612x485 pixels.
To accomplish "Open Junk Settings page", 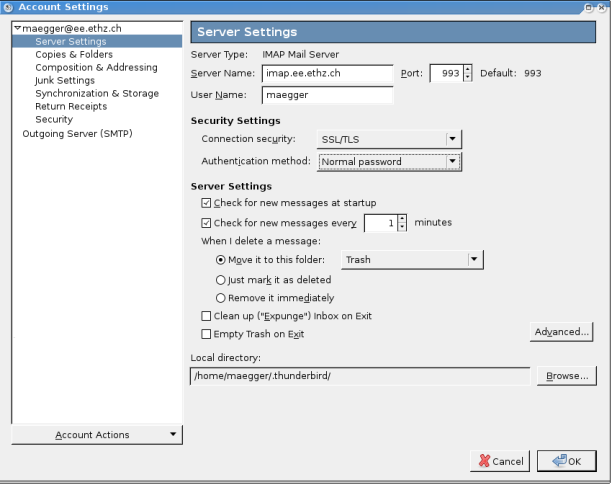I will (x=65, y=80).
